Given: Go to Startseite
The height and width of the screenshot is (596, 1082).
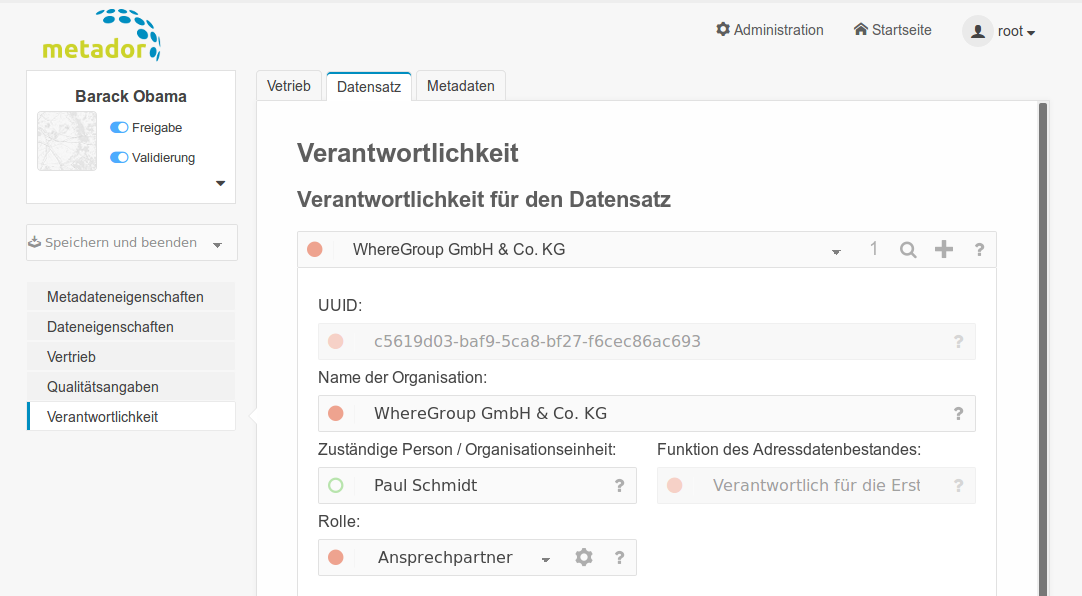Looking at the screenshot, I should tap(892, 30).
